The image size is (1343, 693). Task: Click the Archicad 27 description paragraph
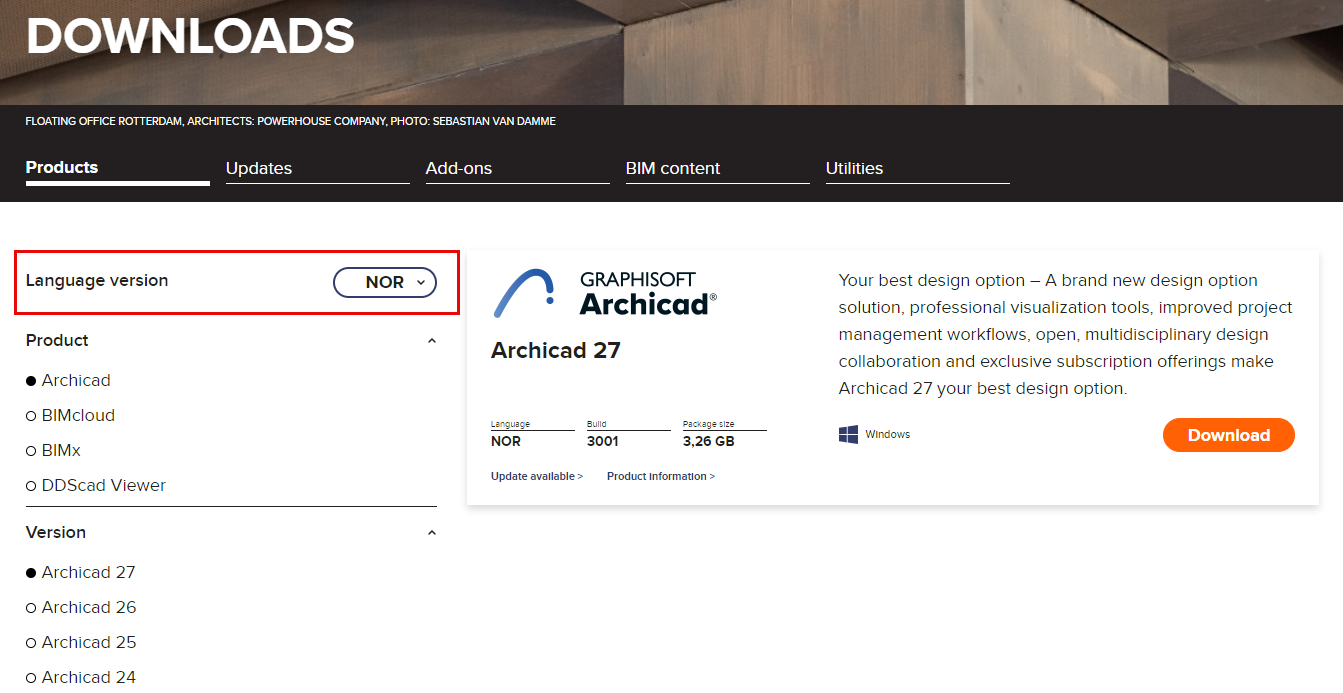tap(1066, 334)
